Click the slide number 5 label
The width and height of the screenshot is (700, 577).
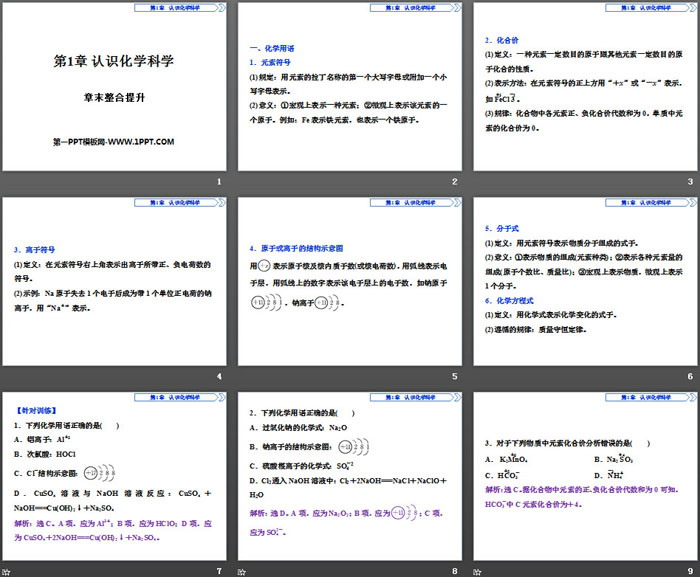(454, 376)
